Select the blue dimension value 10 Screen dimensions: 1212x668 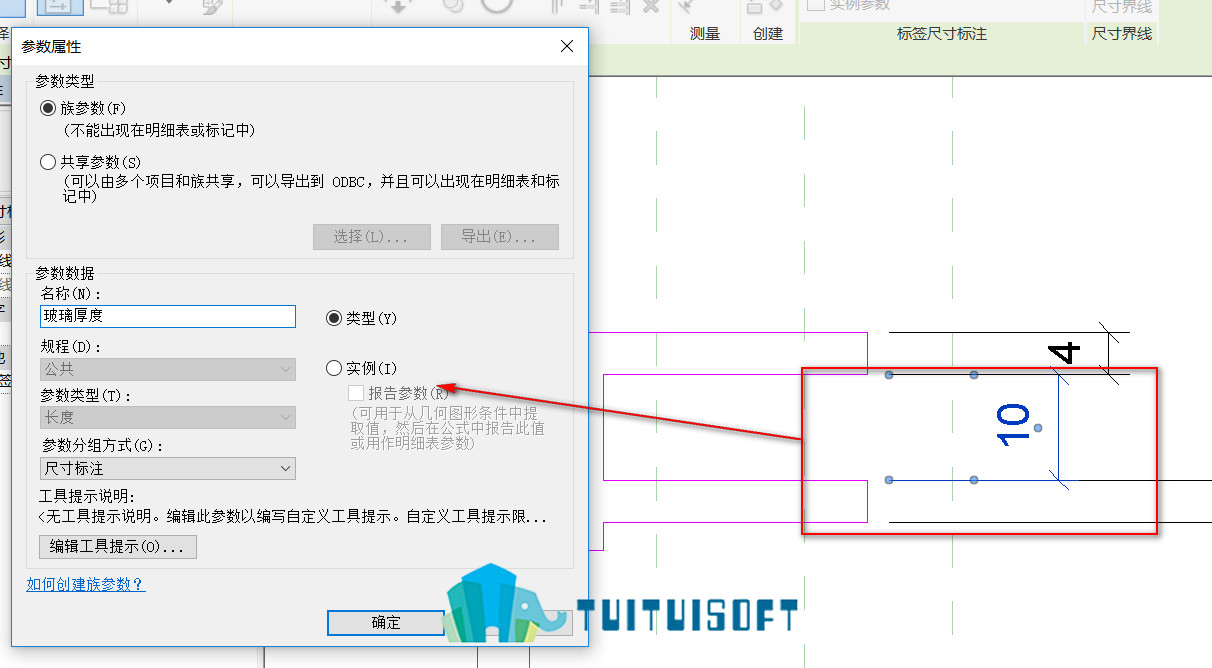coord(1013,424)
